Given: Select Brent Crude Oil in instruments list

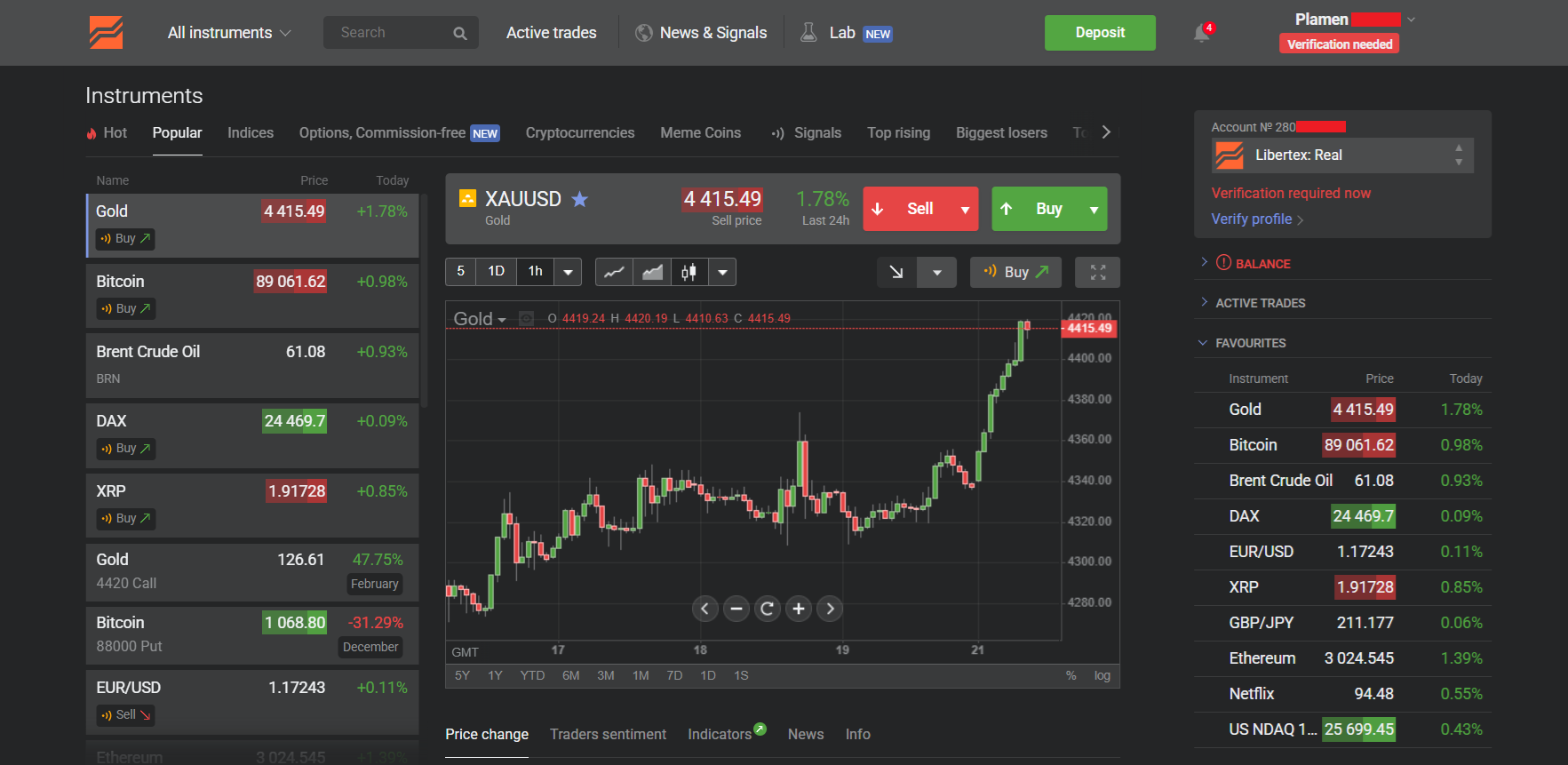Looking at the screenshot, I should click(x=252, y=365).
